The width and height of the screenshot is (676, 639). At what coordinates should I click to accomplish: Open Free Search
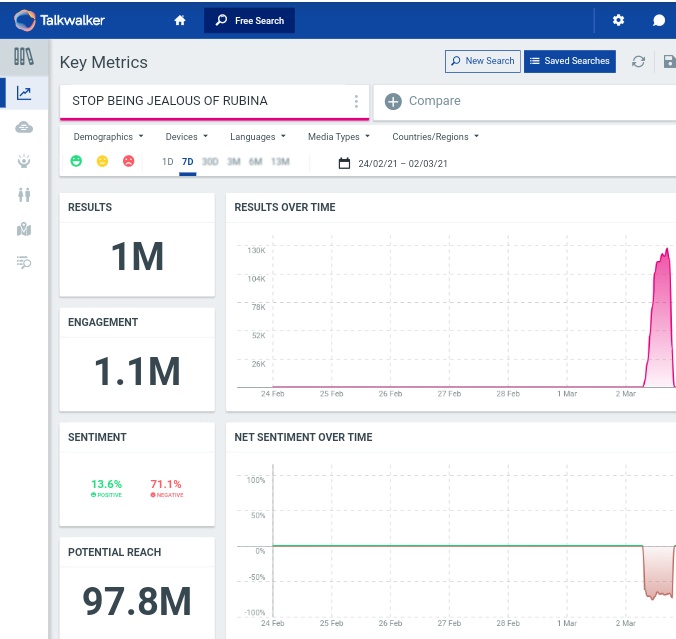pos(249,20)
